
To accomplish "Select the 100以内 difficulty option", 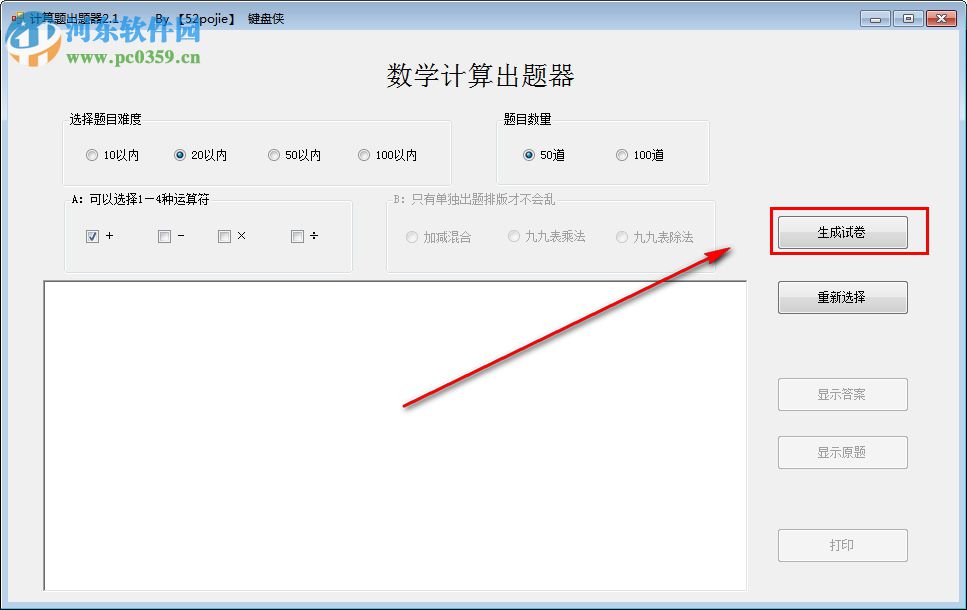I will click(x=364, y=154).
